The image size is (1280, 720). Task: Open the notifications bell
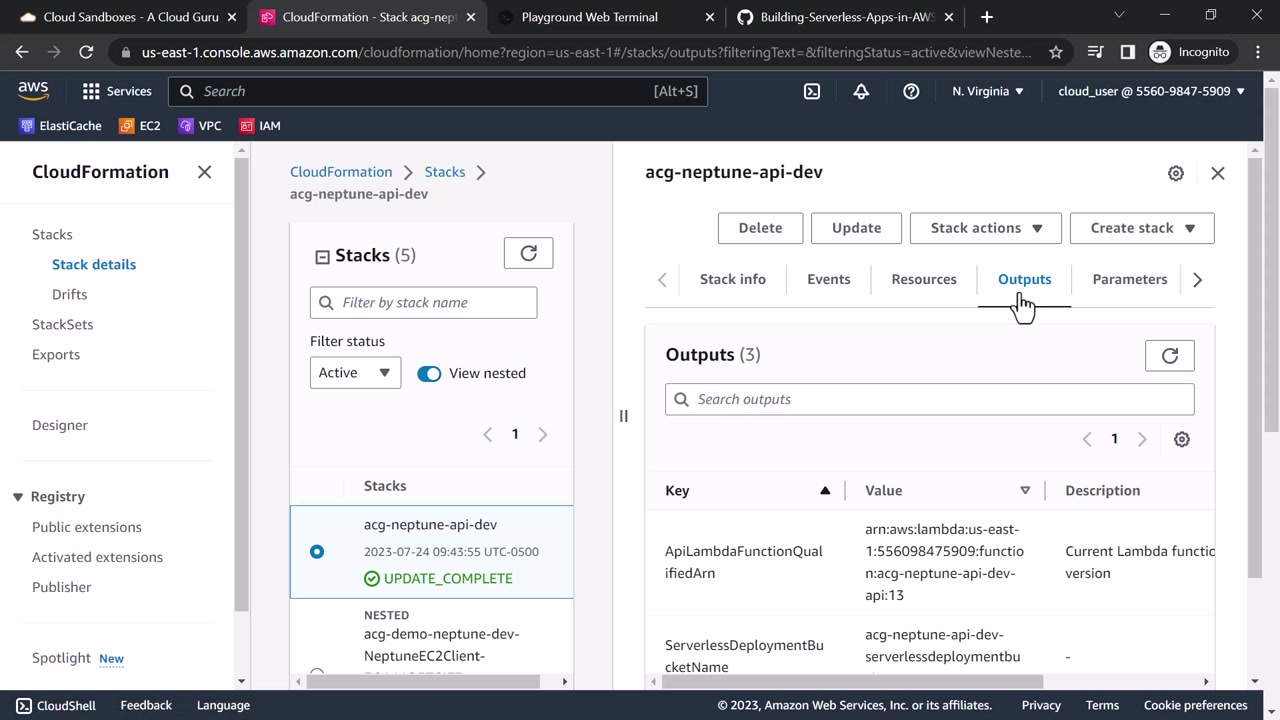[861, 91]
